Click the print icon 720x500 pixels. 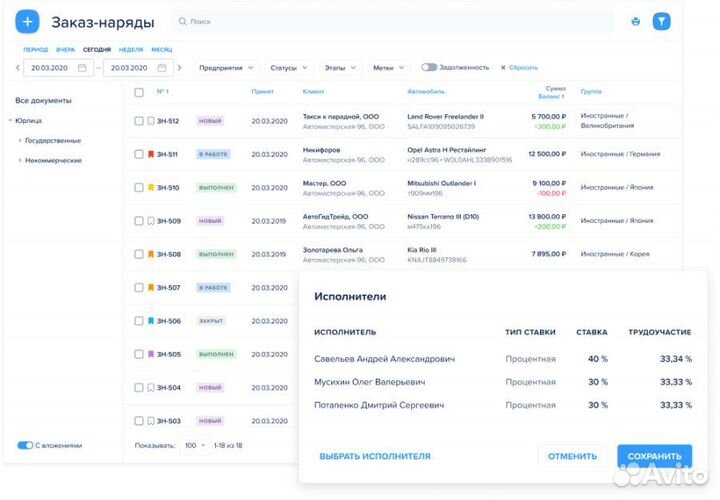click(x=635, y=21)
